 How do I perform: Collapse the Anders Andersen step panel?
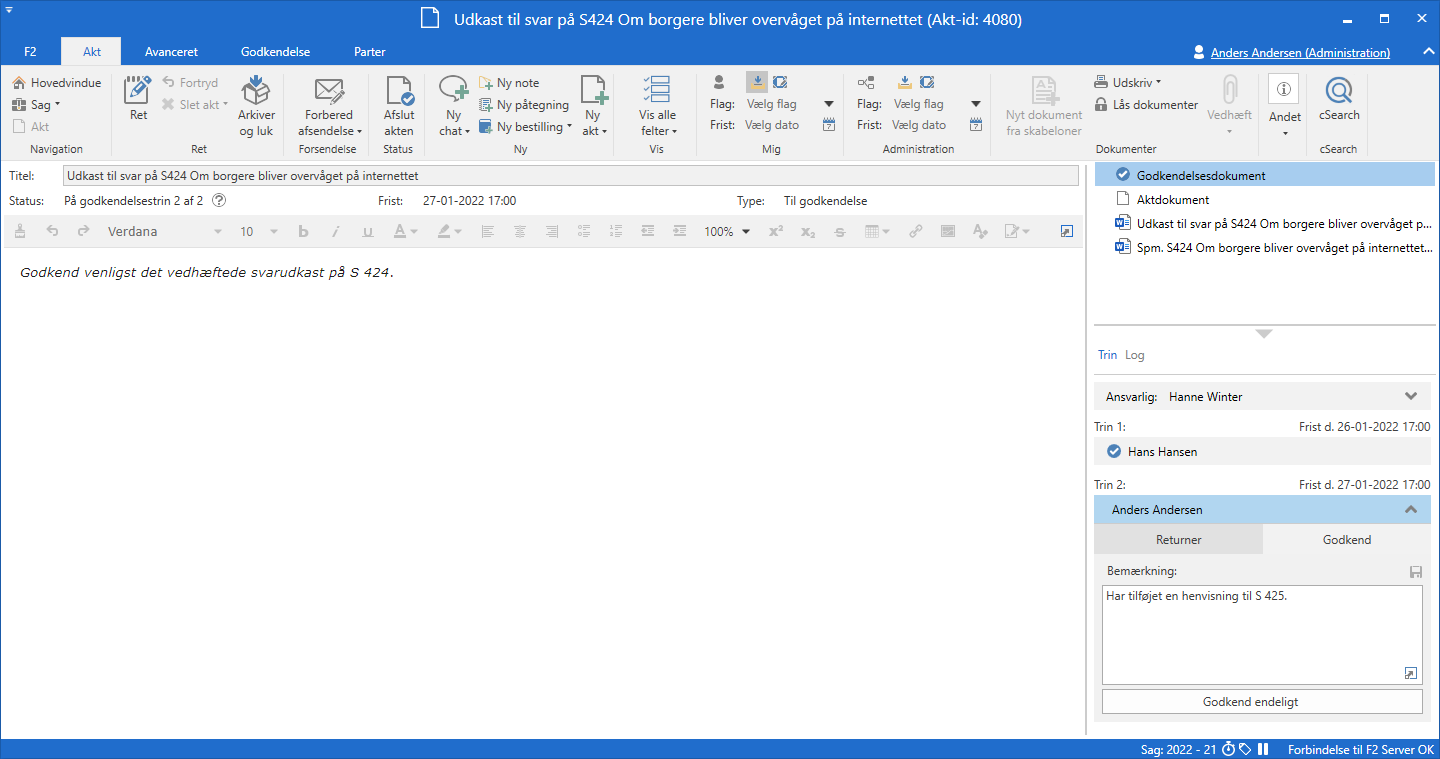click(1411, 510)
